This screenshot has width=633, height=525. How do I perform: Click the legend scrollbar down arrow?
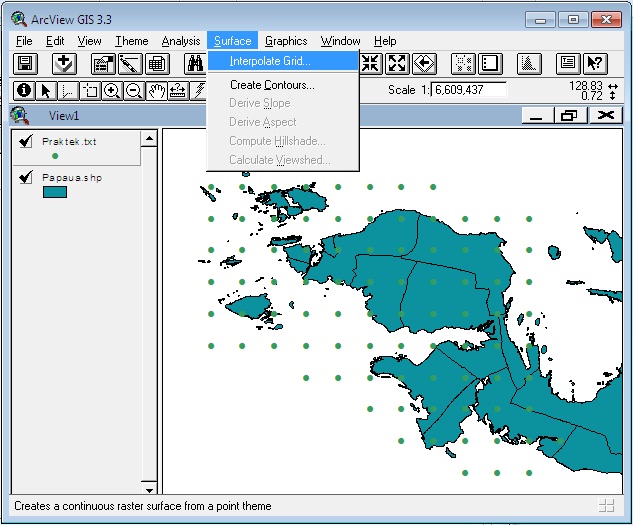click(149, 488)
